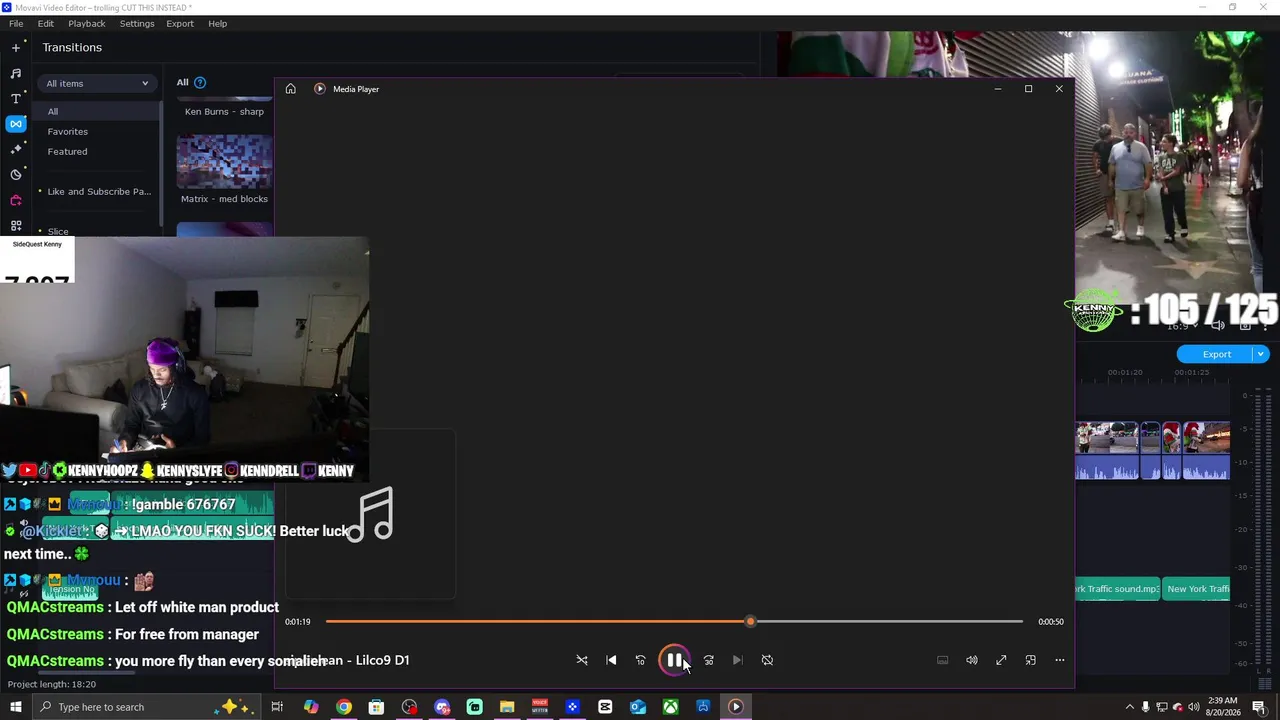Screen dimensions: 1280x720
Task: Enter full screen in Media Player
Action: [x=1001, y=660]
